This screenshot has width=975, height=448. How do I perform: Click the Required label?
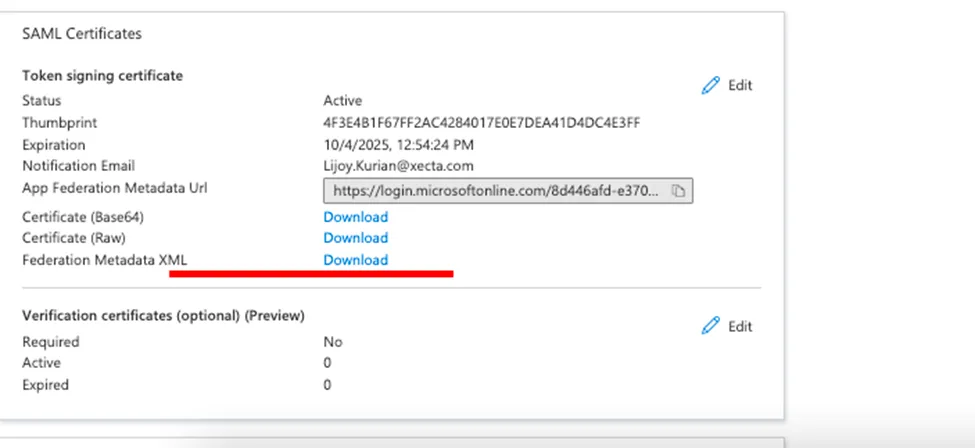point(51,342)
